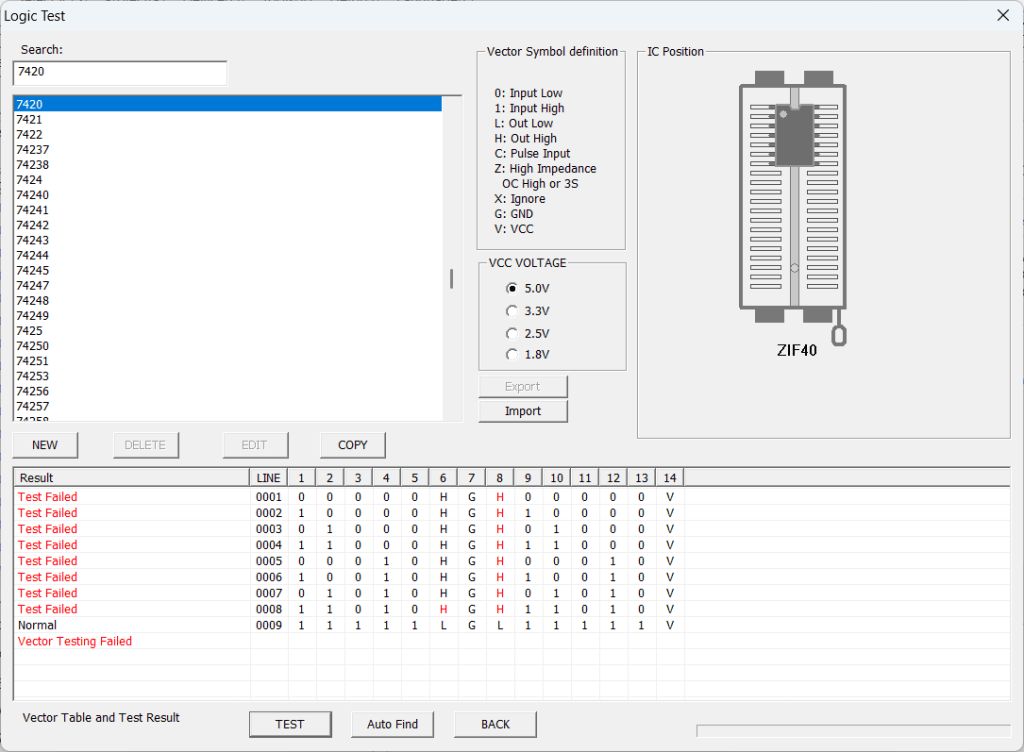Click the Result column header
The image size is (1024, 752).
click(x=130, y=478)
